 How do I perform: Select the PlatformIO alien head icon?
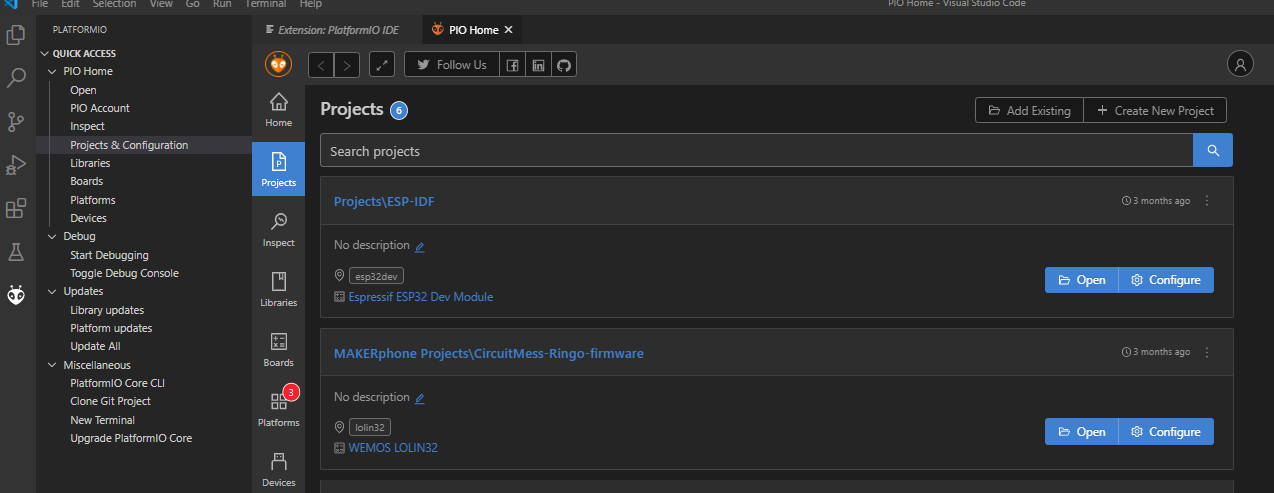click(16, 295)
